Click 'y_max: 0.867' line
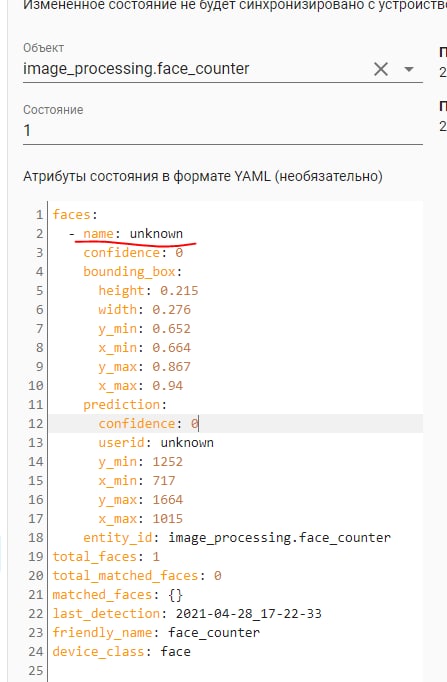This screenshot has width=447, height=682. (x=144, y=367)
